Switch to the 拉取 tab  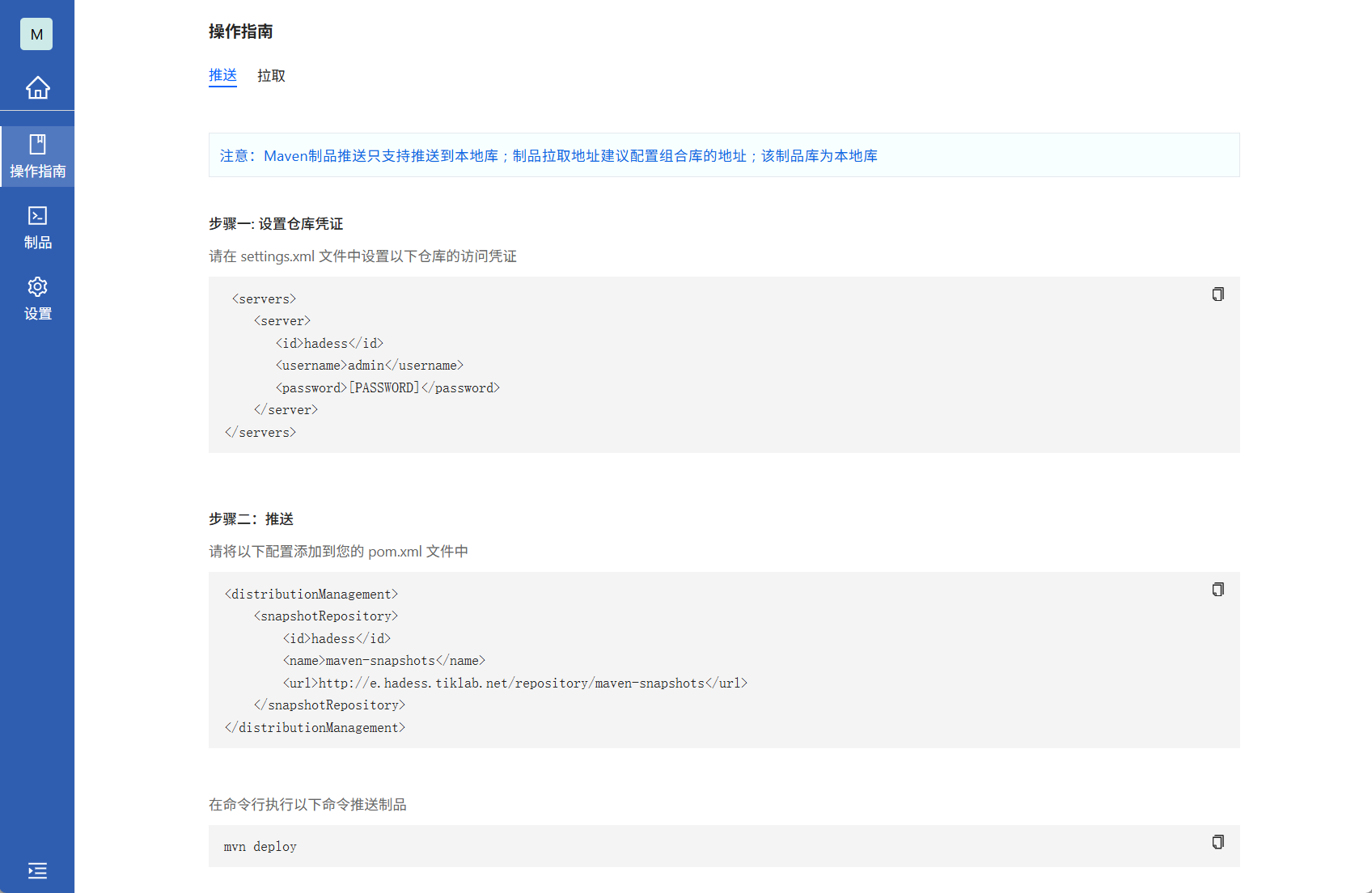click(271, 75)
